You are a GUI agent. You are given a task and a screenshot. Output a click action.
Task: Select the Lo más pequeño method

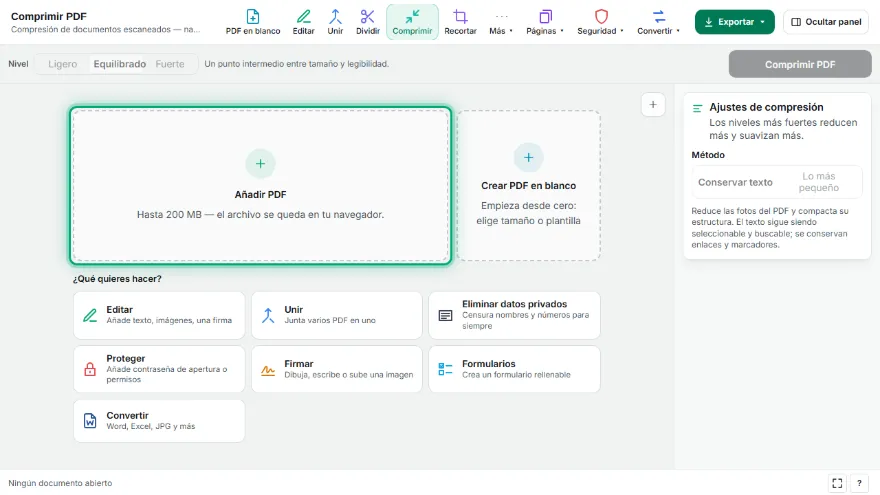(x=818, y=182)
